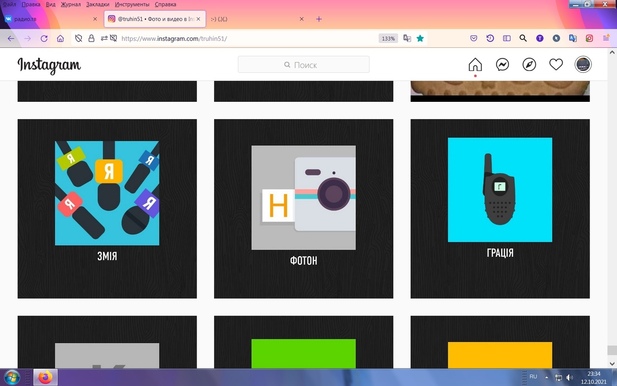
Task: Go forward one page
Action: pos(28,39)
